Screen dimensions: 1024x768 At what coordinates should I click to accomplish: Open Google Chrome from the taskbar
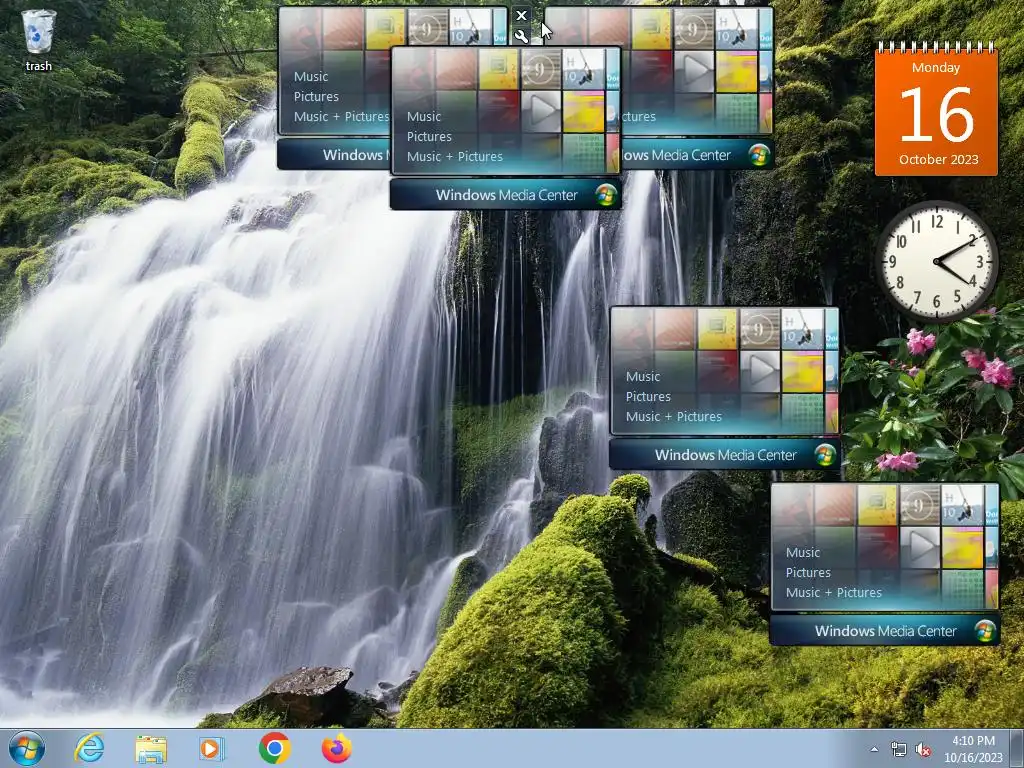pos(274,748)
